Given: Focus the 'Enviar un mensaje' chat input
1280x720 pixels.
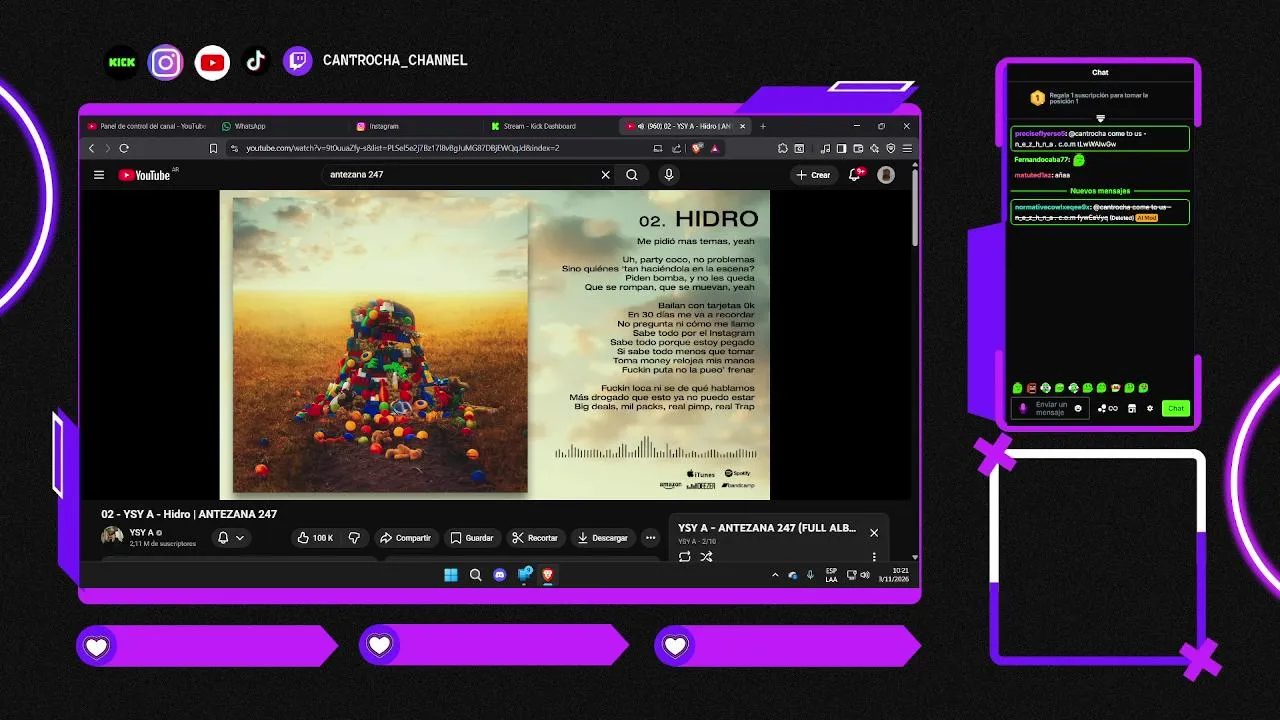Looking at the screenshot, I should (x=1051, y=408).
